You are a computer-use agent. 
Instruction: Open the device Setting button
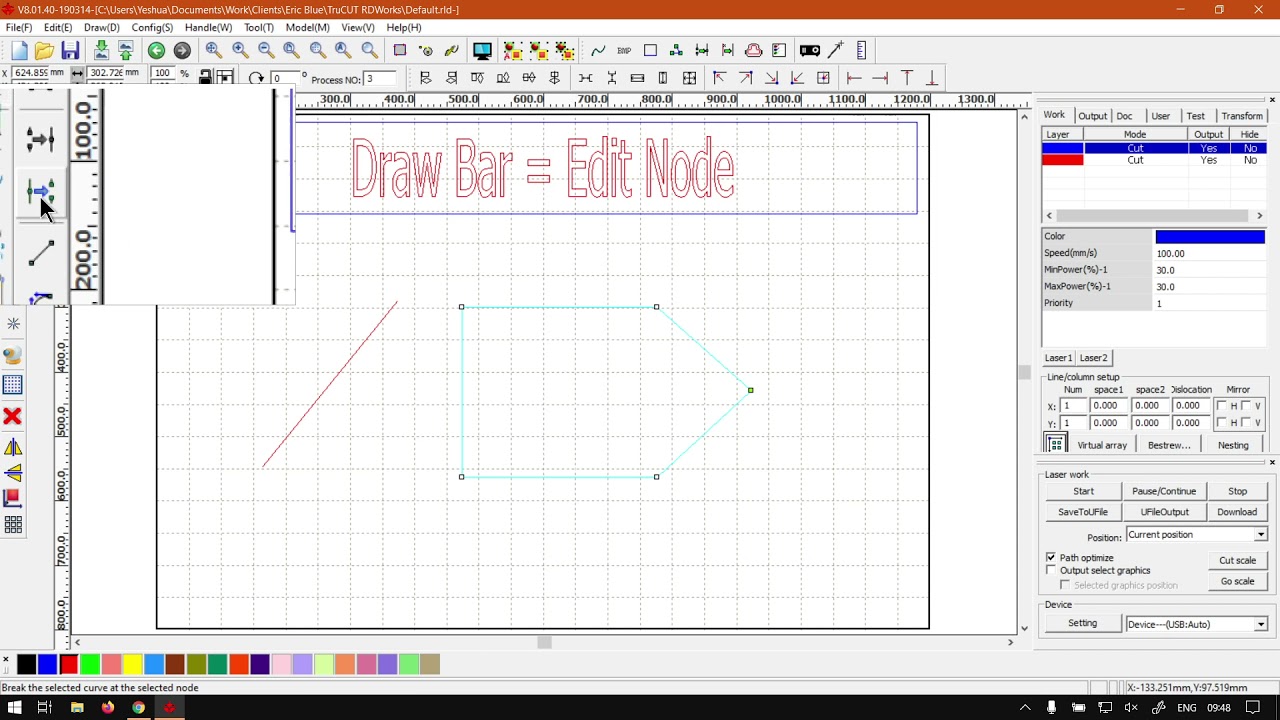(x=1082, y=623)
